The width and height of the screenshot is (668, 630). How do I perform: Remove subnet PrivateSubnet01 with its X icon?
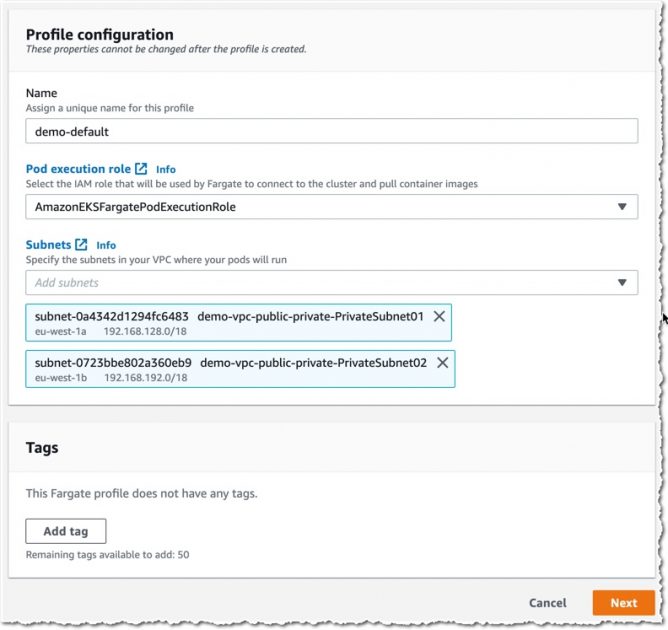(x=439, y=316)
